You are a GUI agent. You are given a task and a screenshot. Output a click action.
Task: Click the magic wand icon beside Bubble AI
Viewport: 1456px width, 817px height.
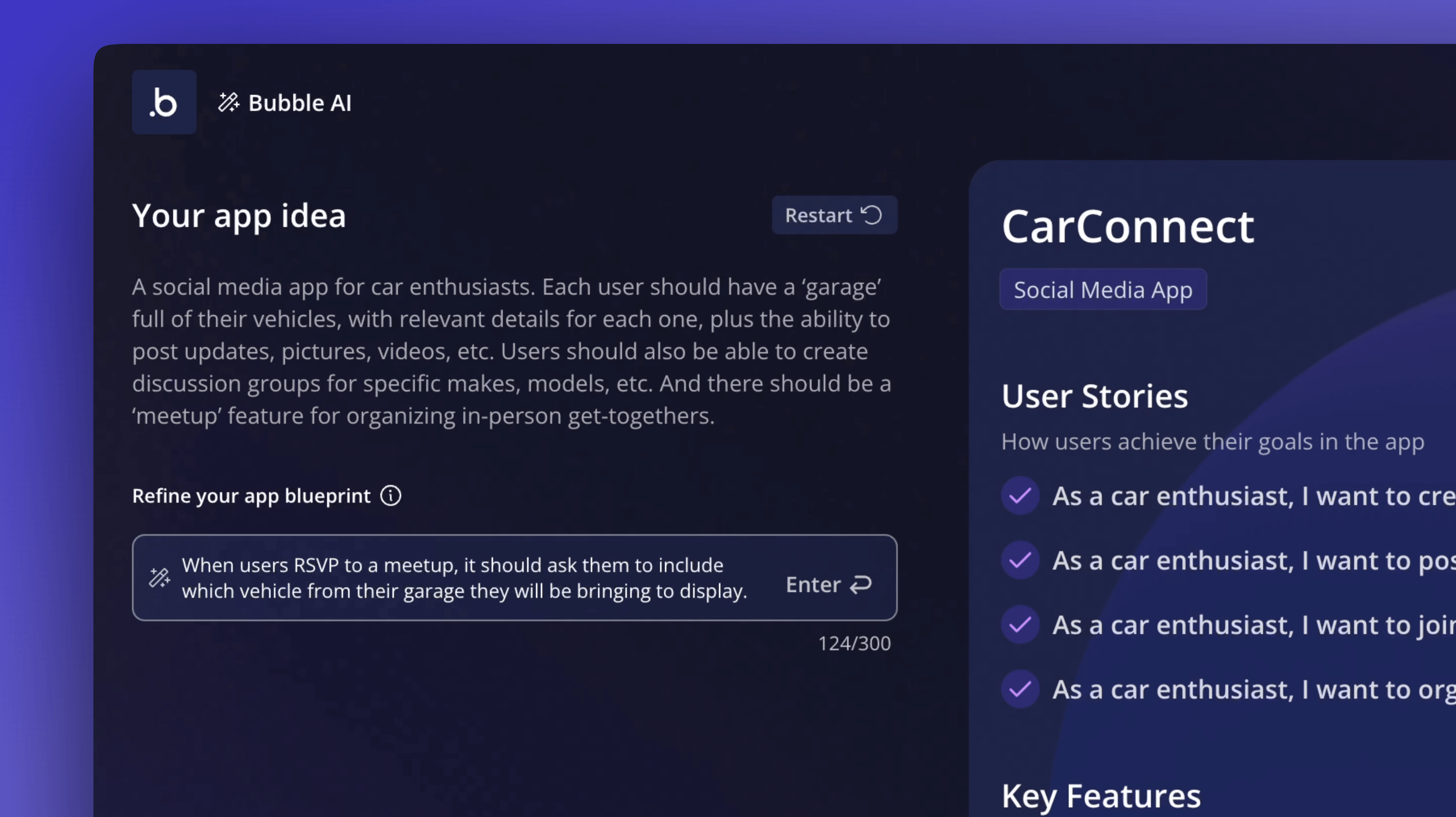point(228,102)
